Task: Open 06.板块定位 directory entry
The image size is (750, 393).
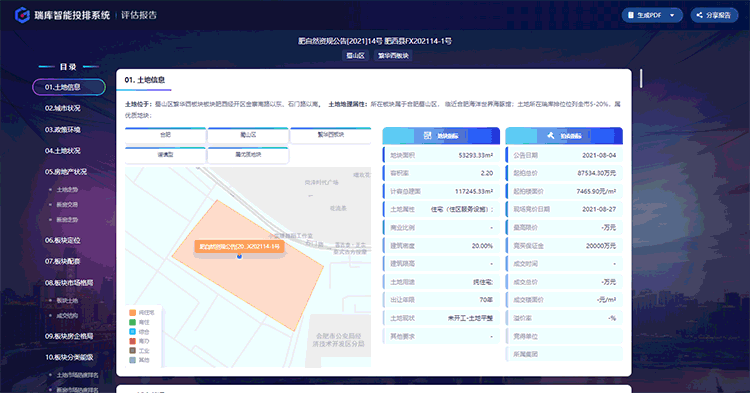Action: [63, 240]
